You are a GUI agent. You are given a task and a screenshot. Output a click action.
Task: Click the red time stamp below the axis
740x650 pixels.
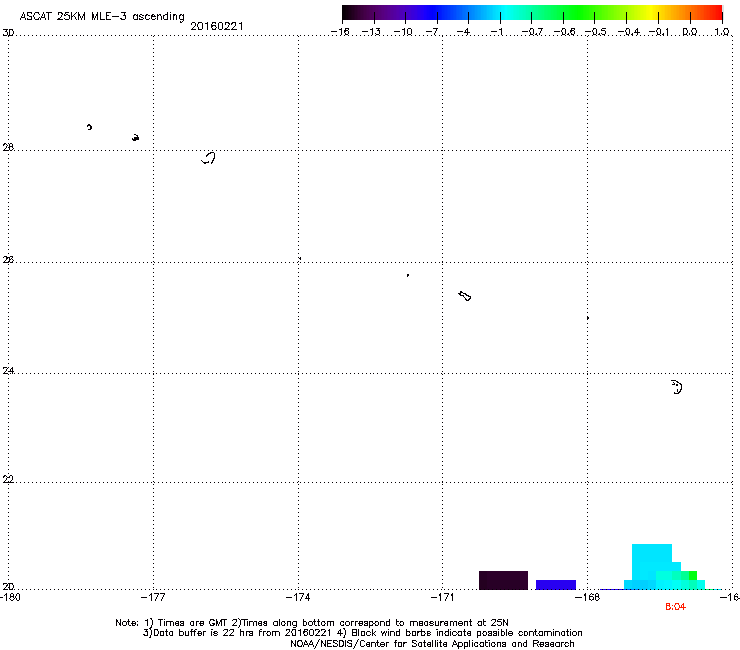pos(675,607)
